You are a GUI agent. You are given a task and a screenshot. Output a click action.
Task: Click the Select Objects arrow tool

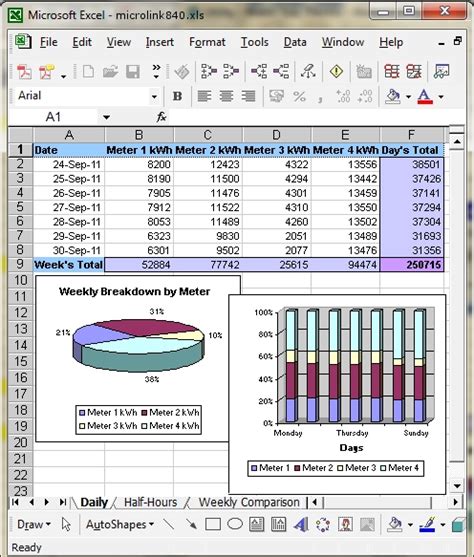click(x=66, y=524)
